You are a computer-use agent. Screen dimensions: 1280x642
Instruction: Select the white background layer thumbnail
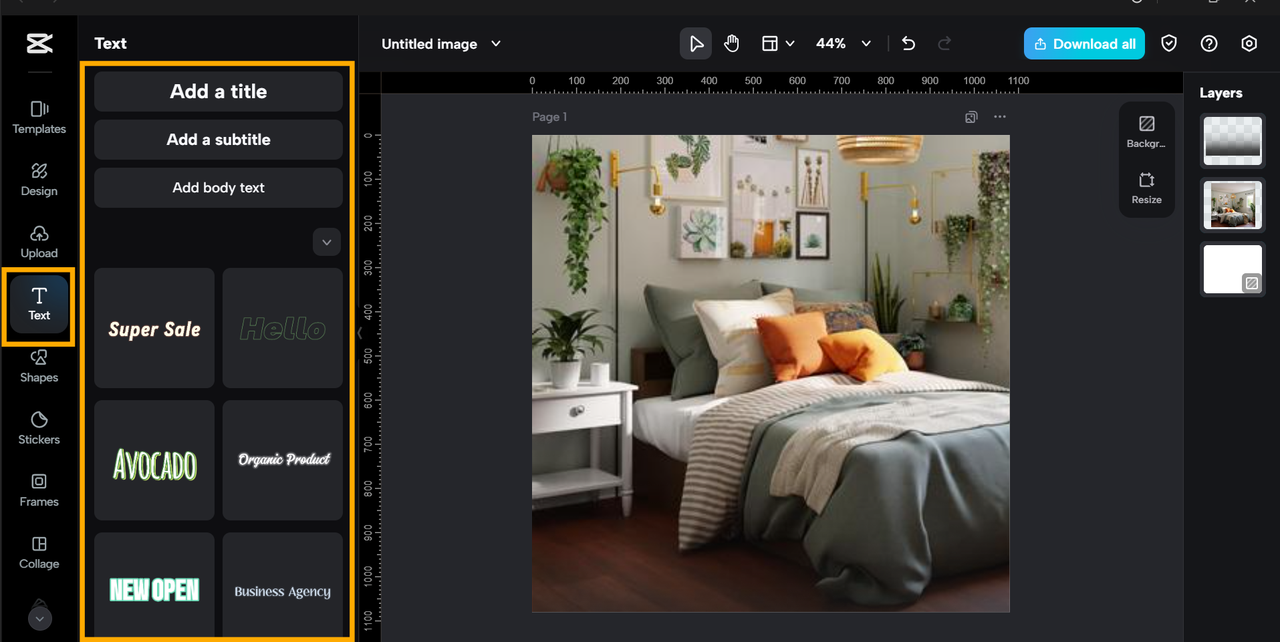click(x=1232, y=269)
